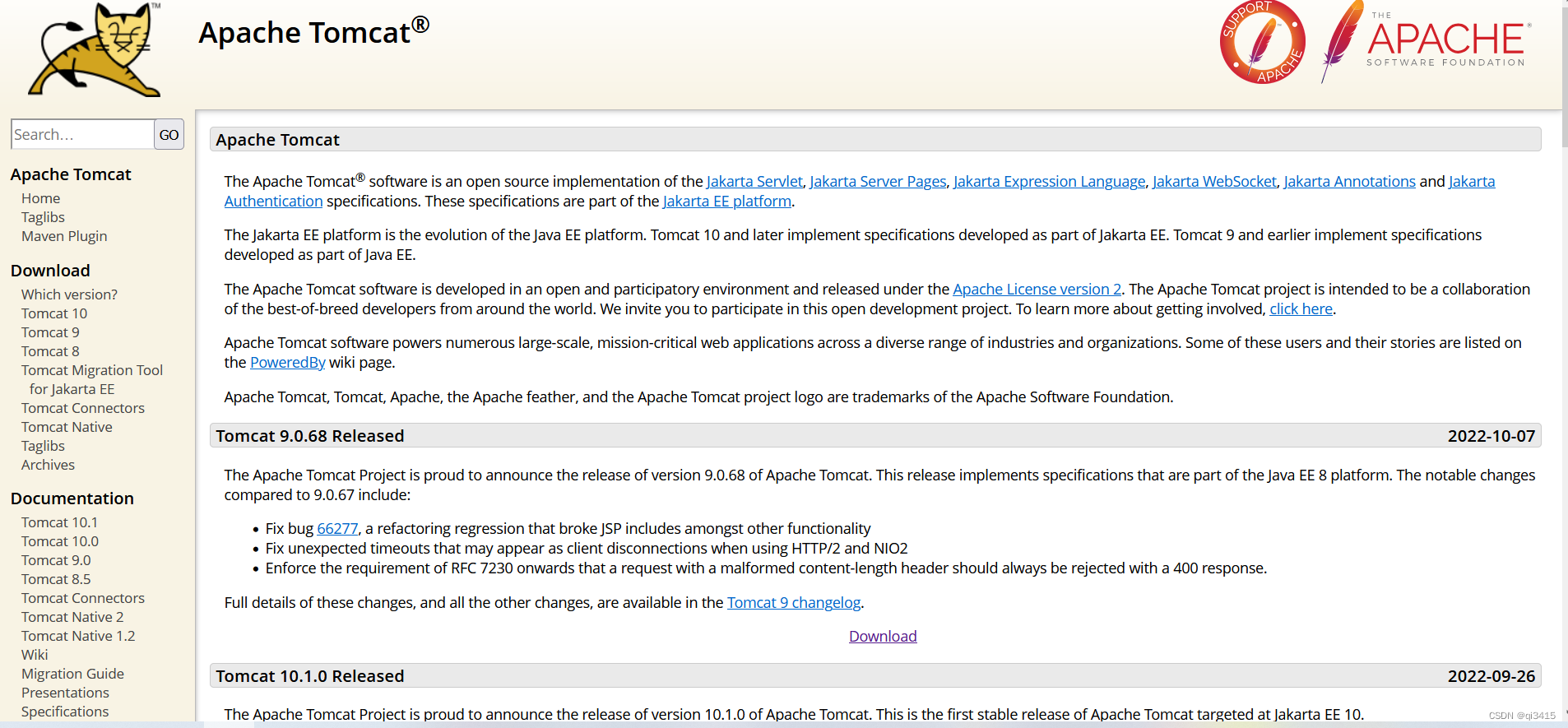
Task: Click the Tomcat cat logo
Action: coord(95,50)
